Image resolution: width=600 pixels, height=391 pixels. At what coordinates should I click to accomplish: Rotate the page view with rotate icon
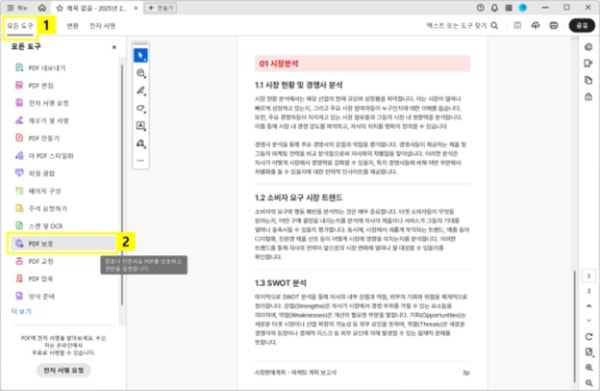click(589, 337)
